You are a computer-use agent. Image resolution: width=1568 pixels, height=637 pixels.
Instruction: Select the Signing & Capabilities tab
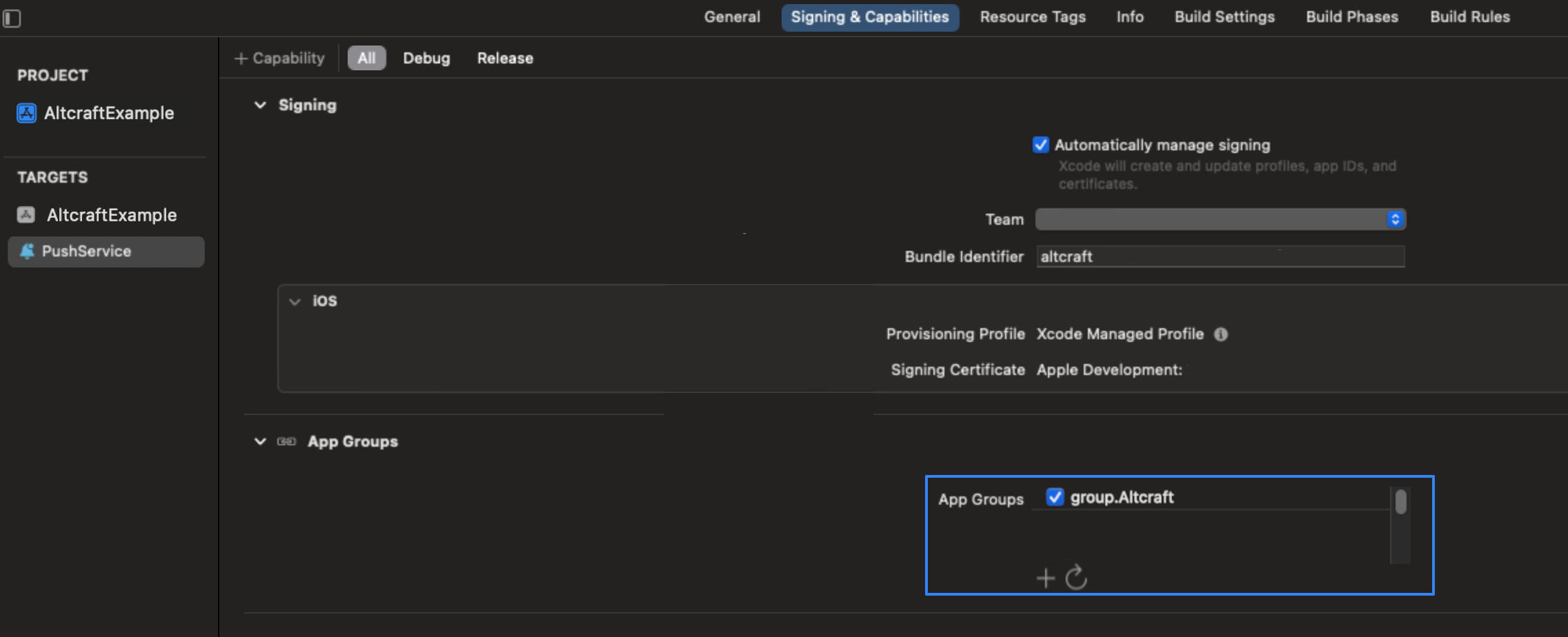pyautogui.click(x=870, y=17)
